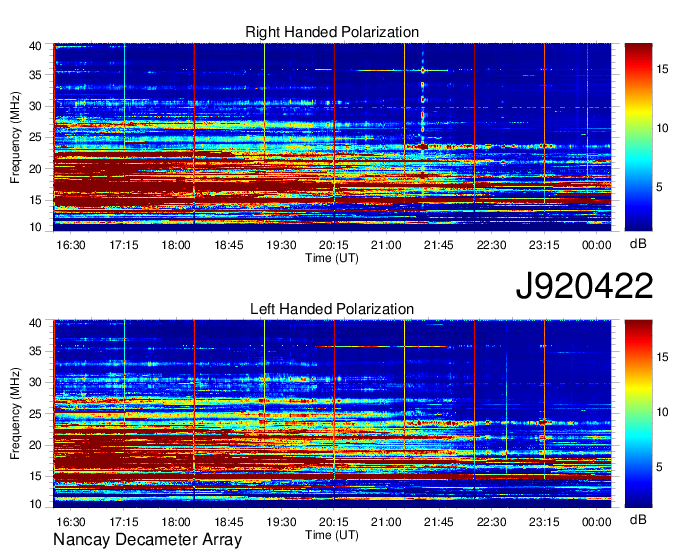
Task: Click the left-handed polarization spectrogram plot
Action: click(332, 414)
